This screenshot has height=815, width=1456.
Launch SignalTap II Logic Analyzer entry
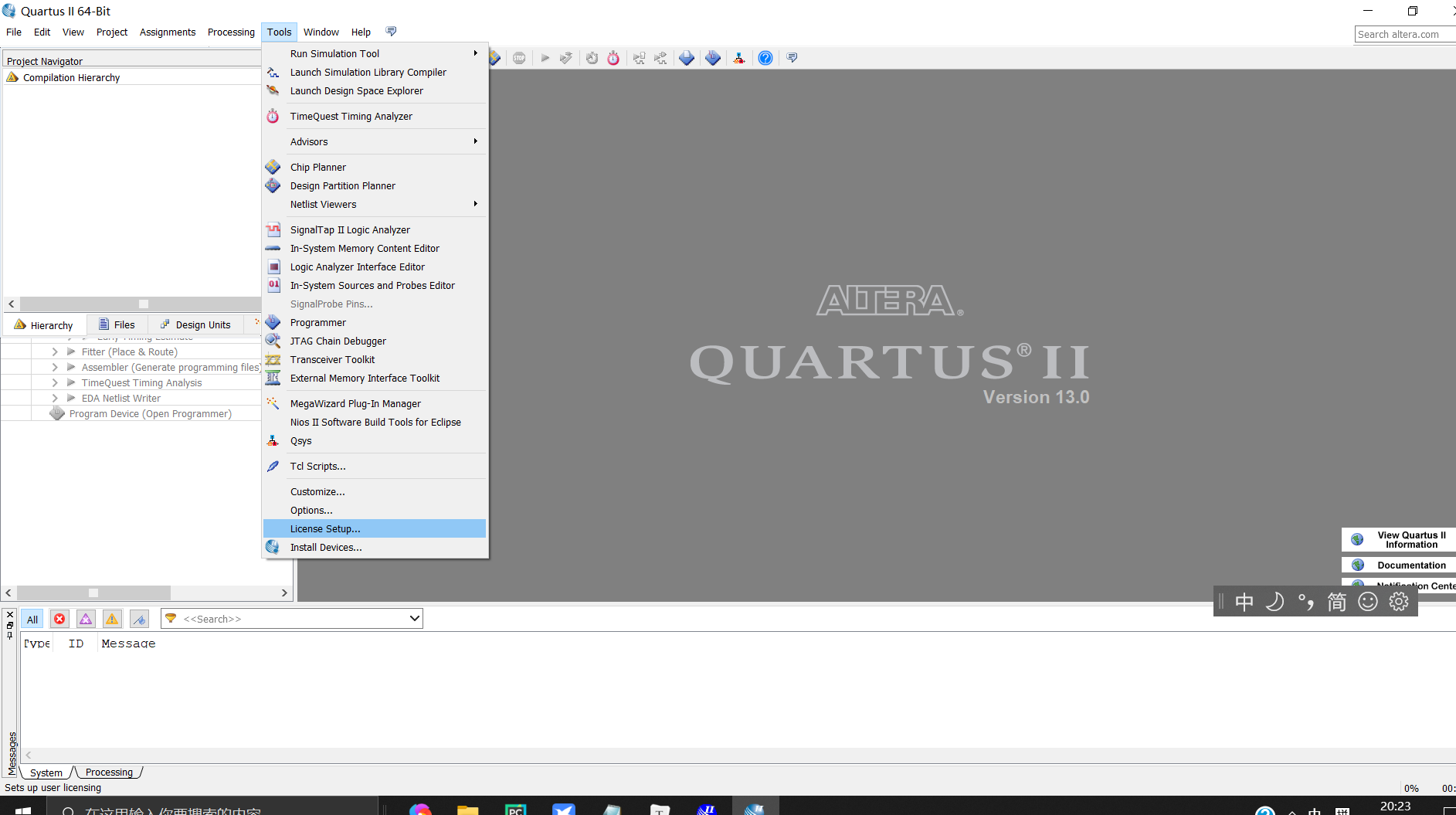(375, 230)
